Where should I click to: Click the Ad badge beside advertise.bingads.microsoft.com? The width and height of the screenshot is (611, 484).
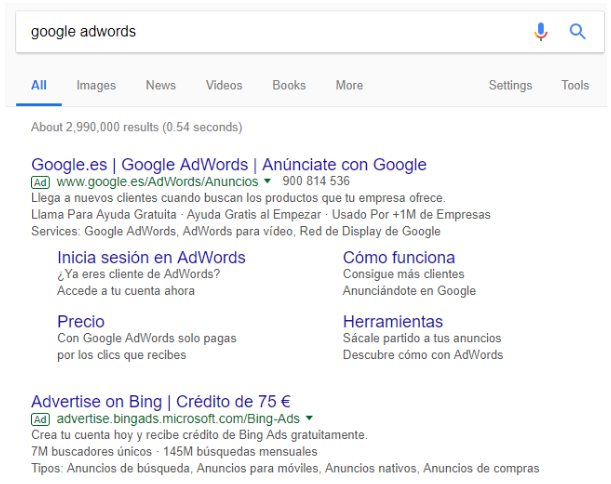click(40, 419)
